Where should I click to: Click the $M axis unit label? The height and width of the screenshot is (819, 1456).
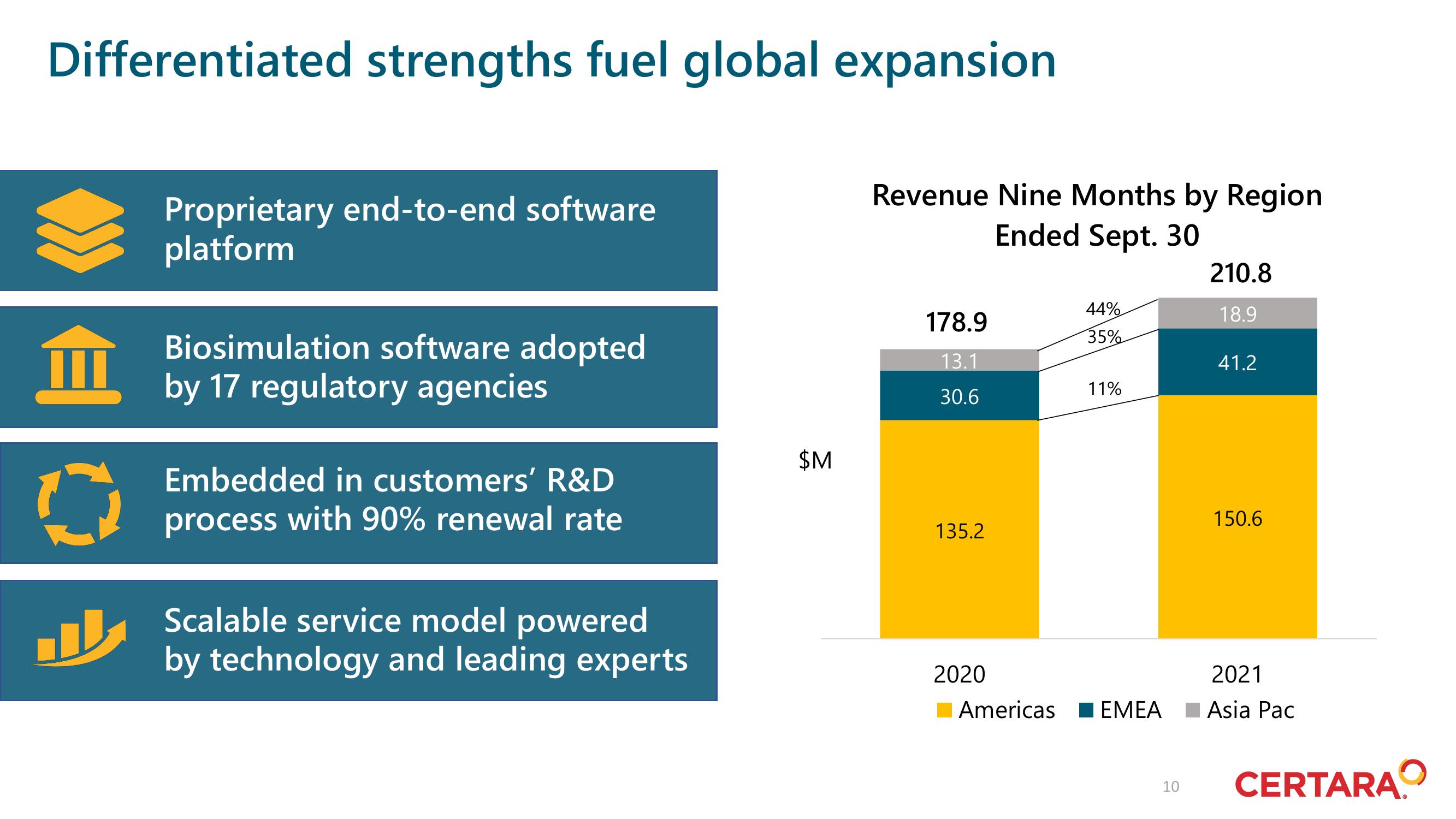pyautogui.click(x=815, y=461)
